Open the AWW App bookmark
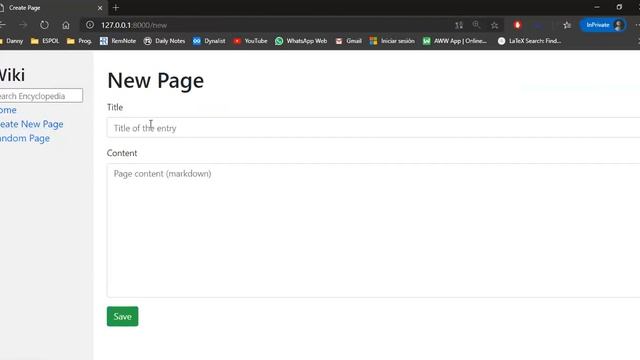640x360 pixels. click(455, 41)
